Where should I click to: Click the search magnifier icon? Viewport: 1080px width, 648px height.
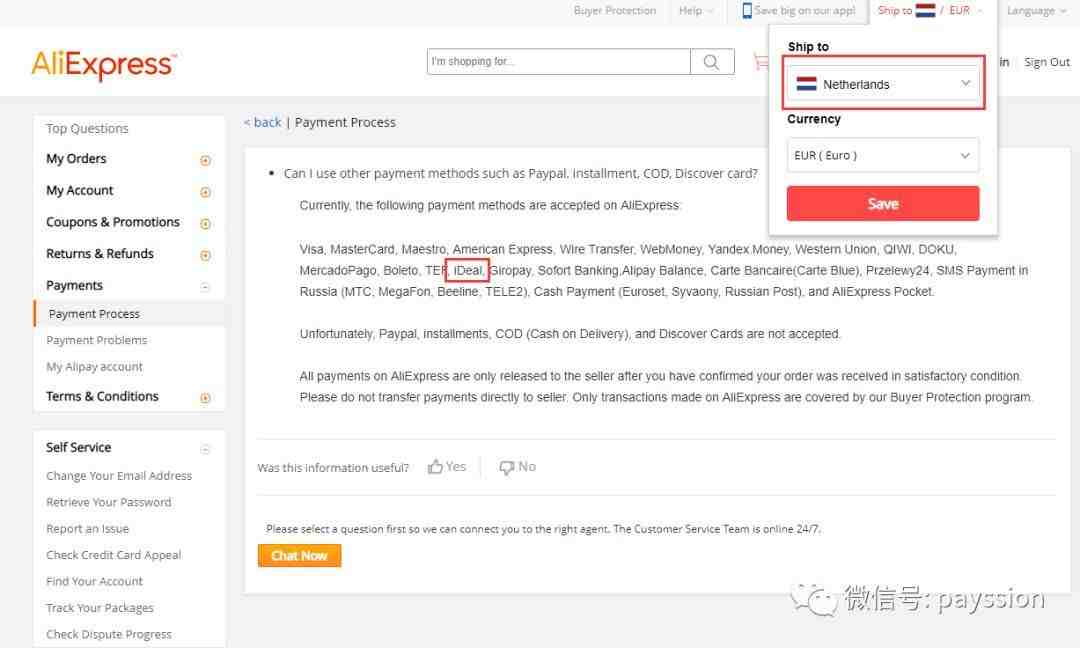pos(711,62)
